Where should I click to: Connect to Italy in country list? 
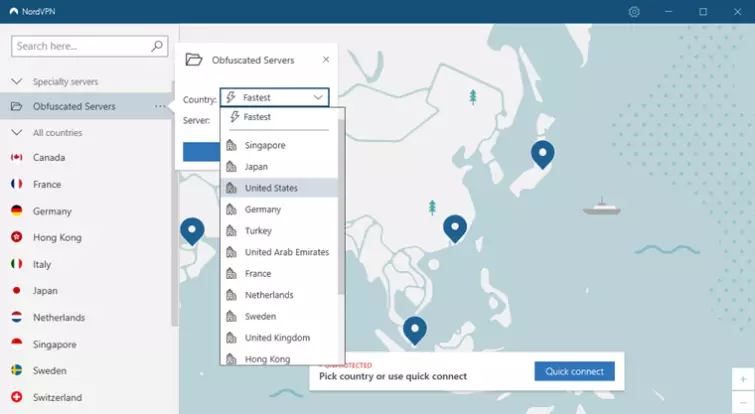pyautogui.click(x=42, y=264)
